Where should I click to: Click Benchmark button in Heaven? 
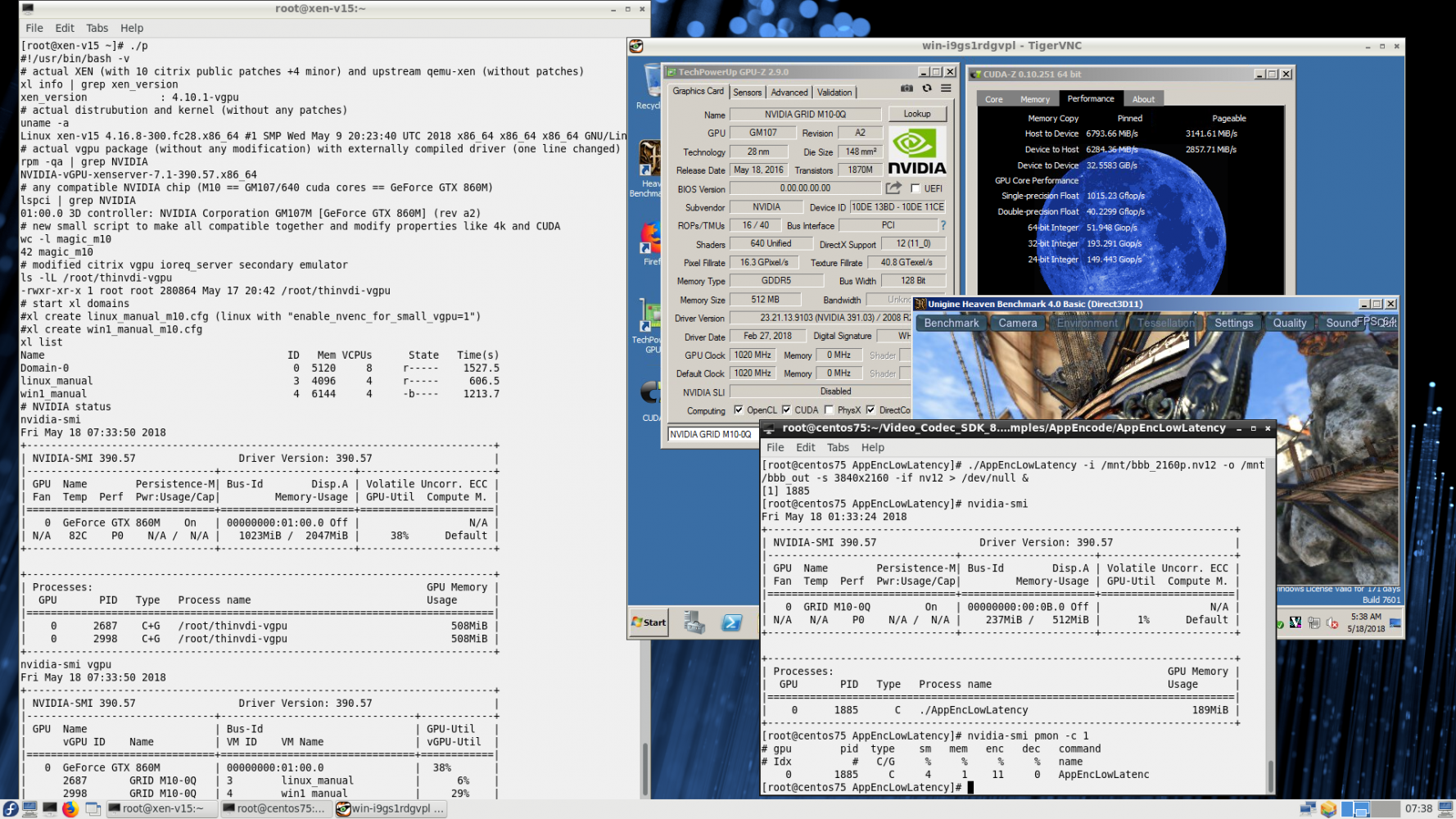click(952, 323)
